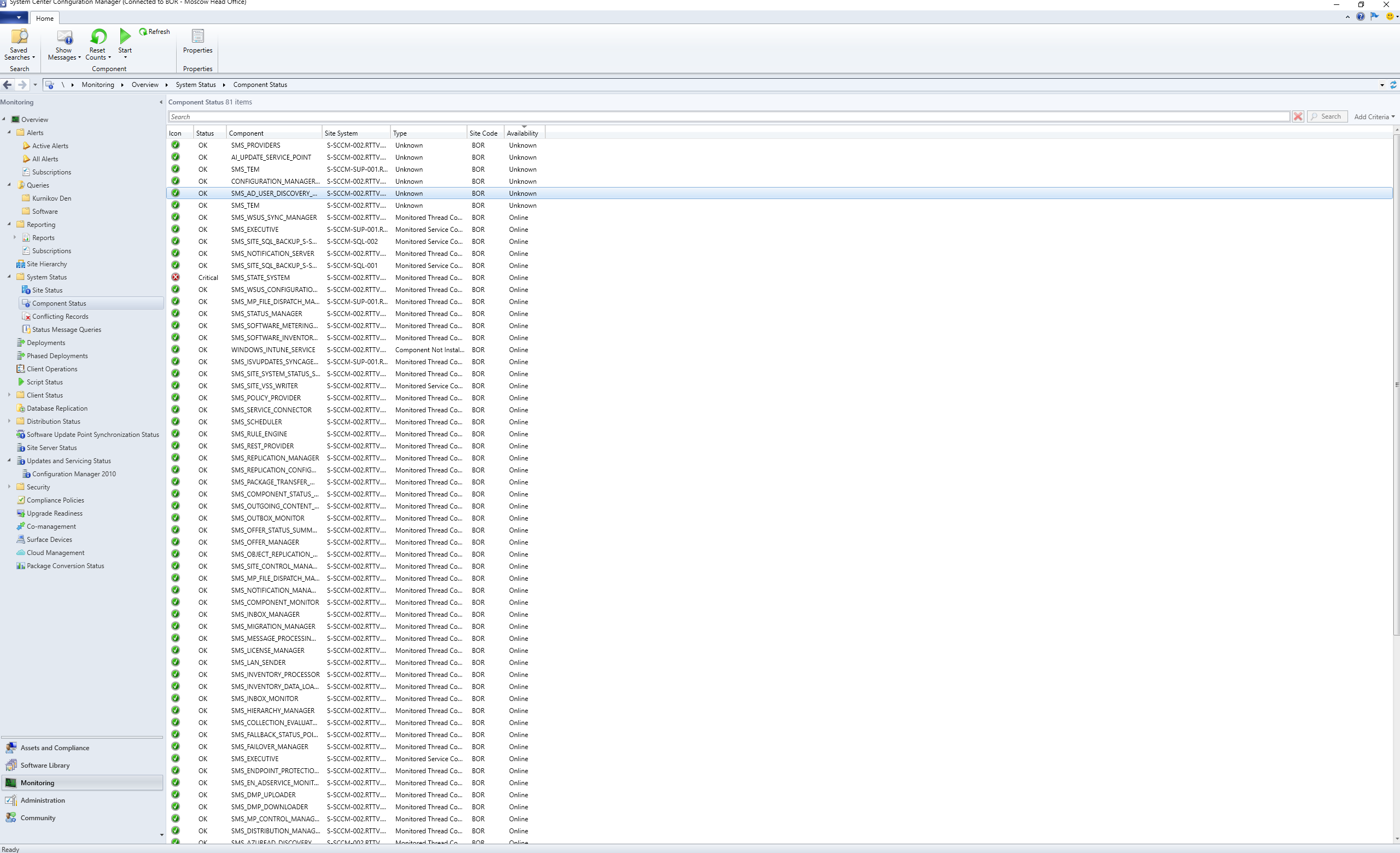
Task: Switch to Community workspace
Action: click(x=83, y=819)
